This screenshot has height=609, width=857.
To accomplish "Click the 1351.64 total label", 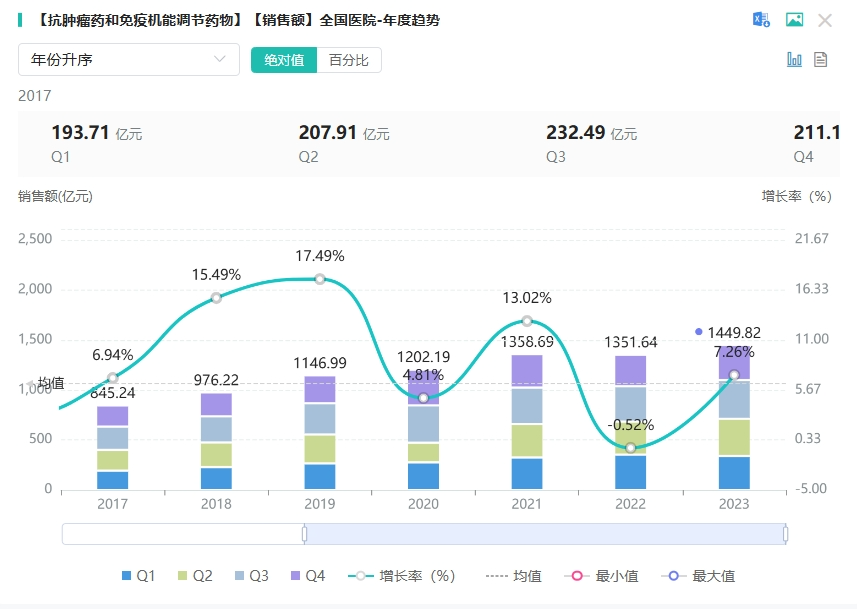I will click(630, 342).
